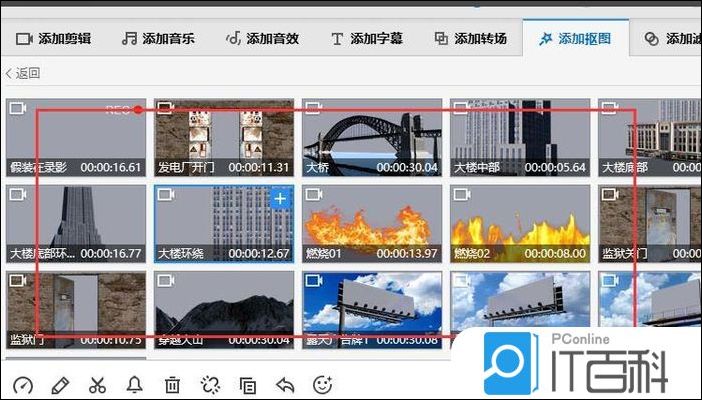This screenshot has width=702, height=400.
Task: Click the 00:00:08.00 duration text
Action: (x=555, y=254)
